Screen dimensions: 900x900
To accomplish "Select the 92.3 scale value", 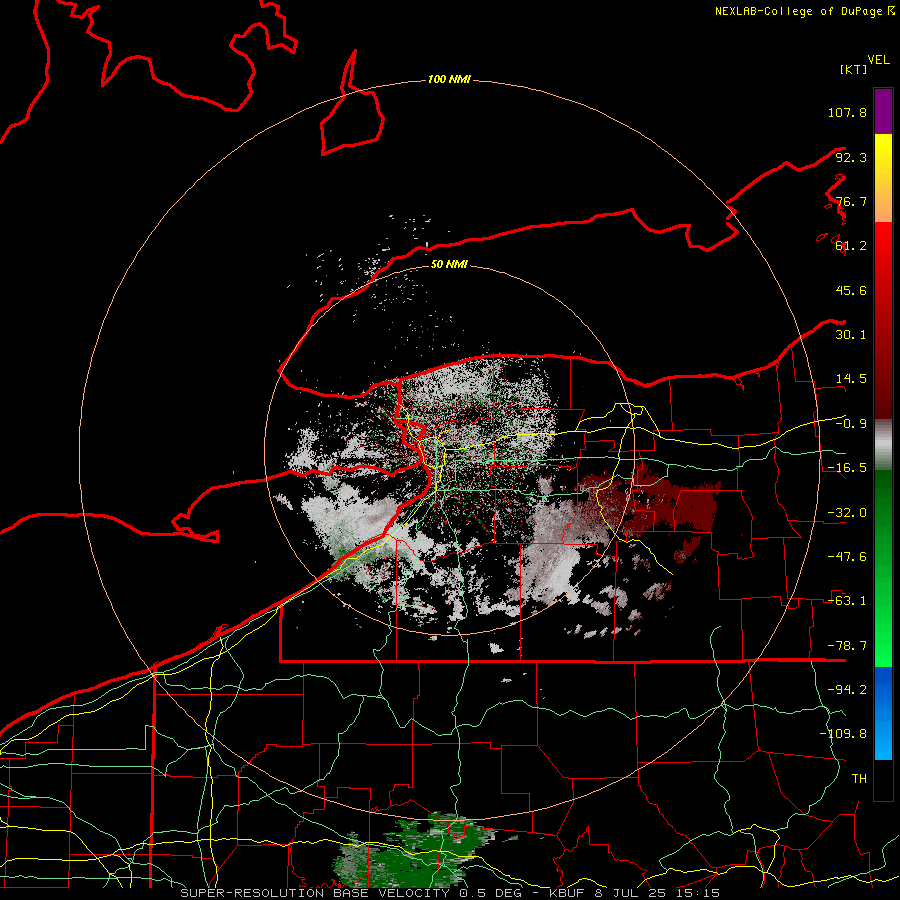I will 851,157.
